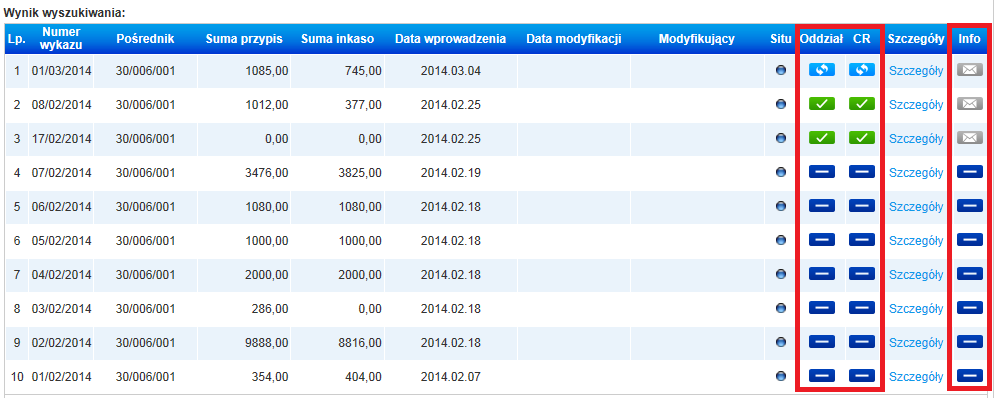
Task: Click Situ blue dot for wykaz 04/02/2014
Action: [781, 274]
